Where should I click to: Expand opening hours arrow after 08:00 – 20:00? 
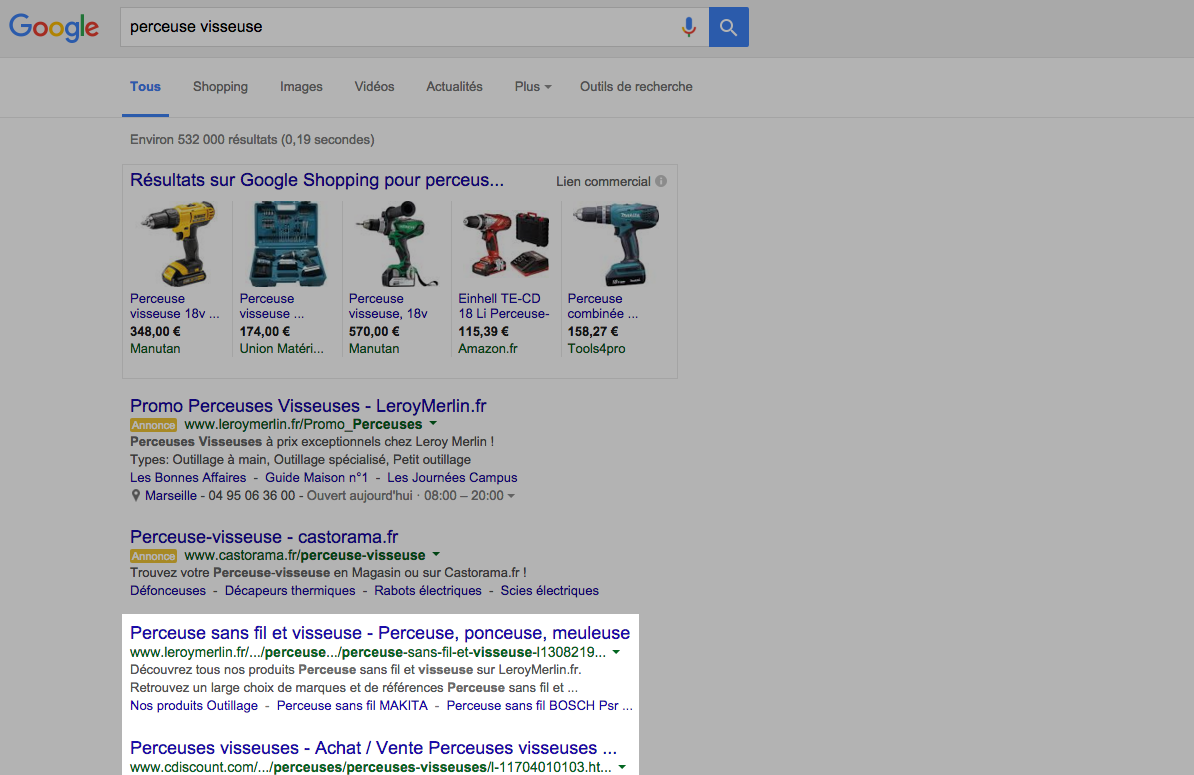pos(511,496)
